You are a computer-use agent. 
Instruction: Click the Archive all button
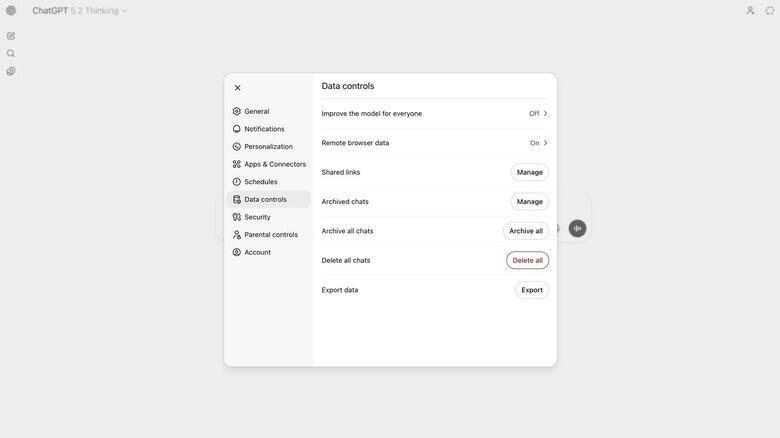(526, 231)
